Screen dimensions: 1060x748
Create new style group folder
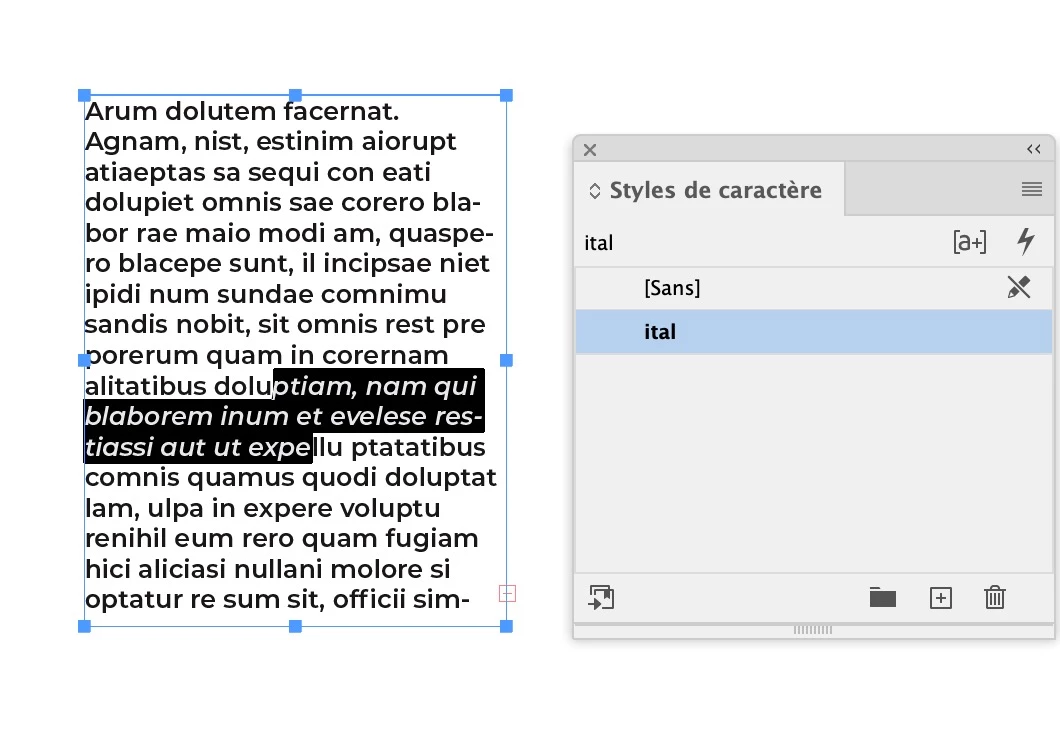(x=882, y=597)
